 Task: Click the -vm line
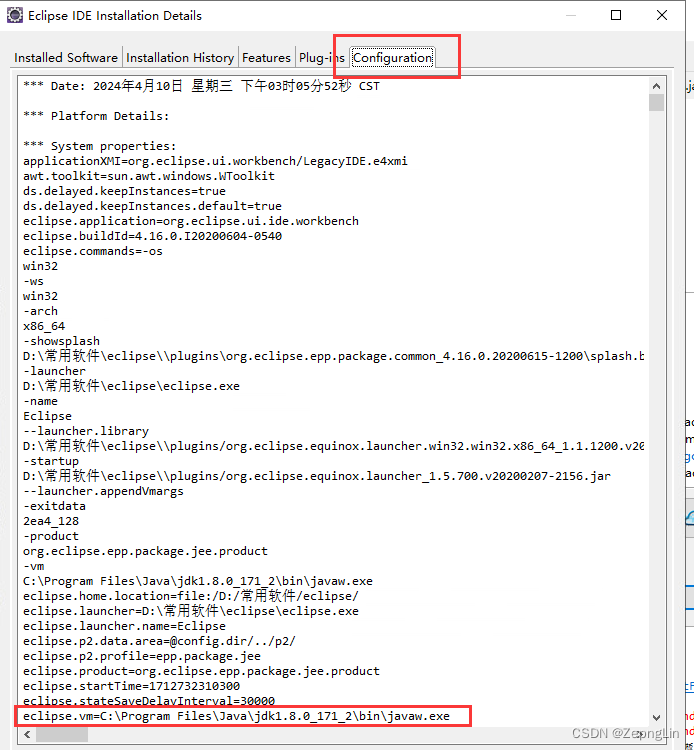click(33, 566)
